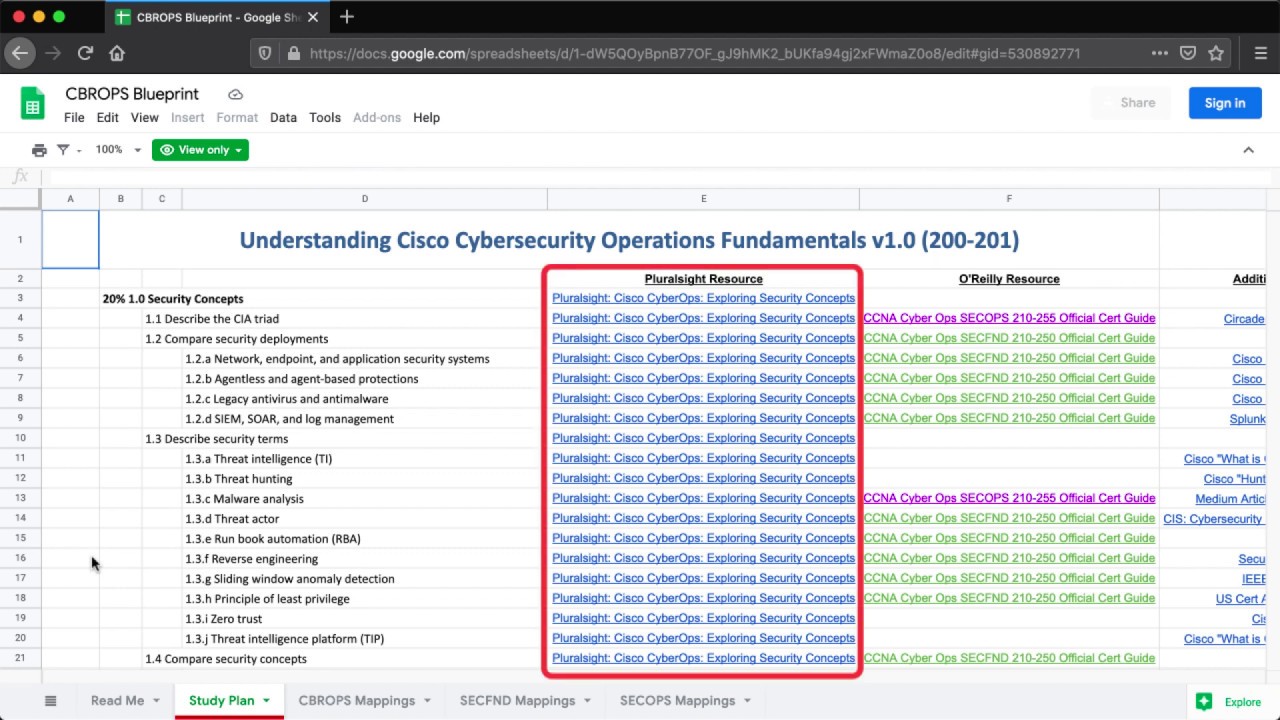Click the Google Sheets home logo
The height and width of the screenshot is (720, 1280).
33,104
